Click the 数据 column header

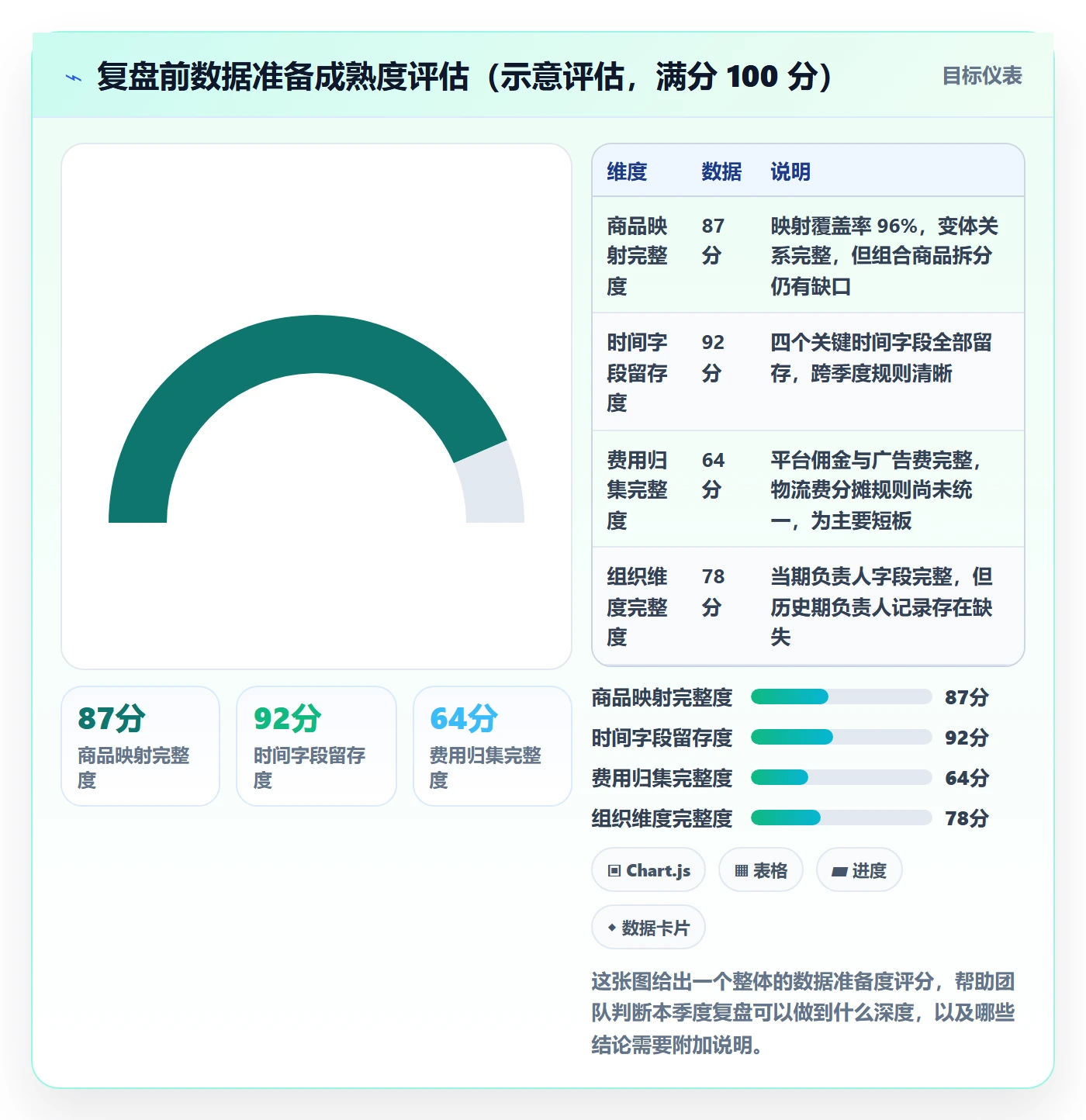[721, 171]
